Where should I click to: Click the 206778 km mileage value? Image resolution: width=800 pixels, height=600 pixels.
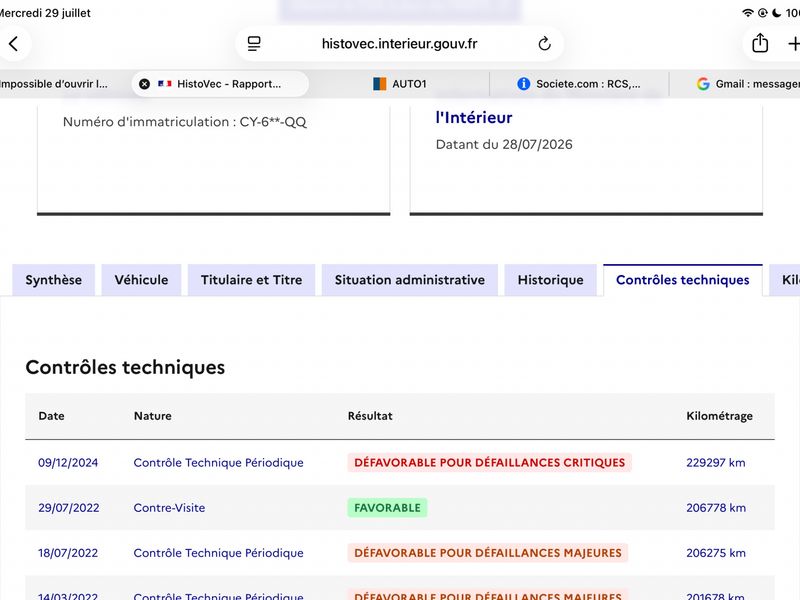pyautogui.click(x=716, y=508)
